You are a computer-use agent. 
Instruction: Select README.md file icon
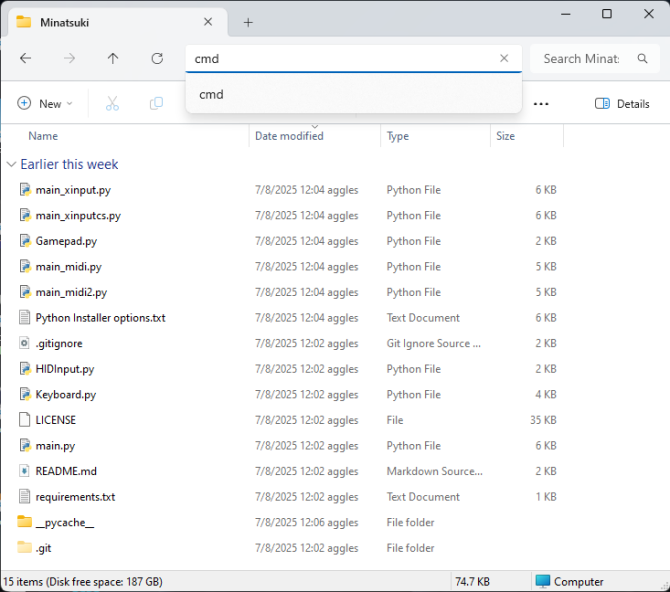pyautogui.click(x=25, y=471)
